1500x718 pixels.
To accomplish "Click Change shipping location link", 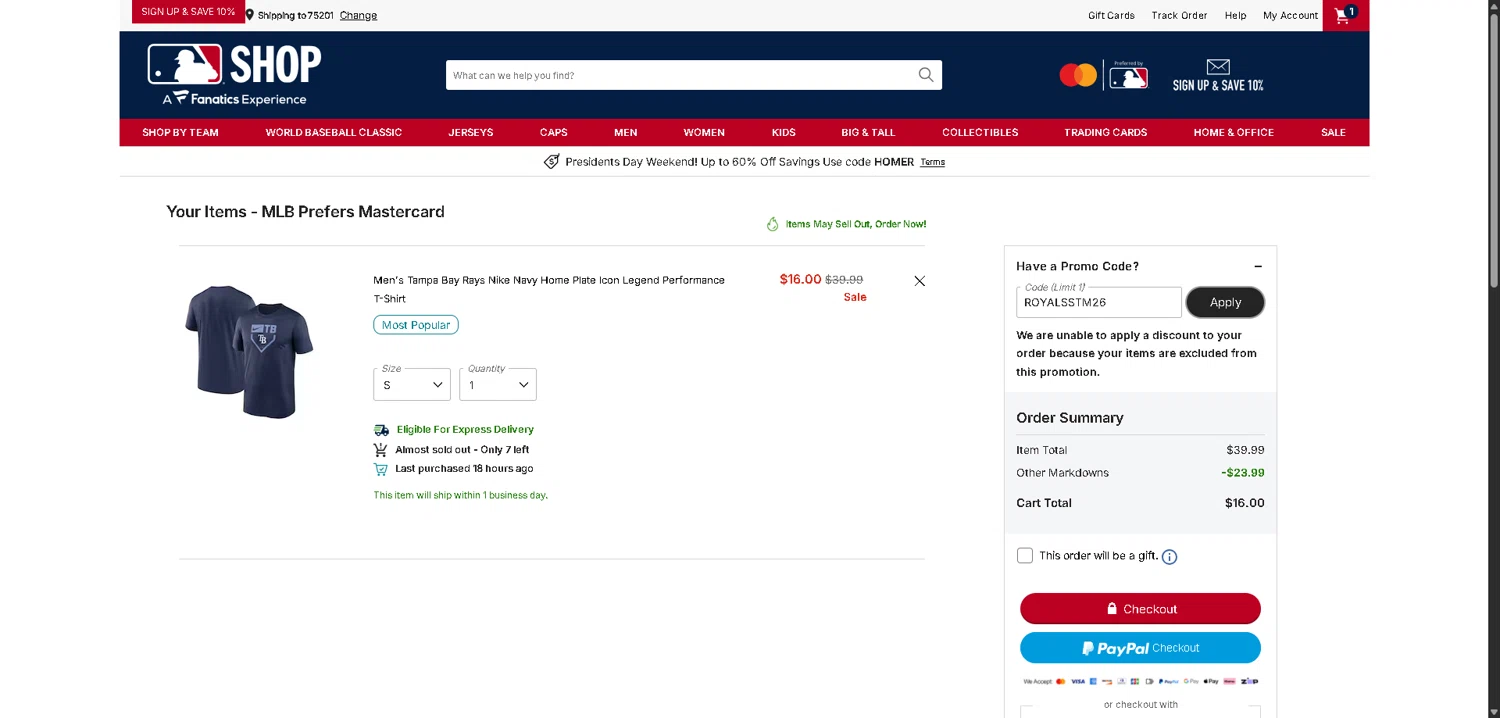I will point(358,15).
